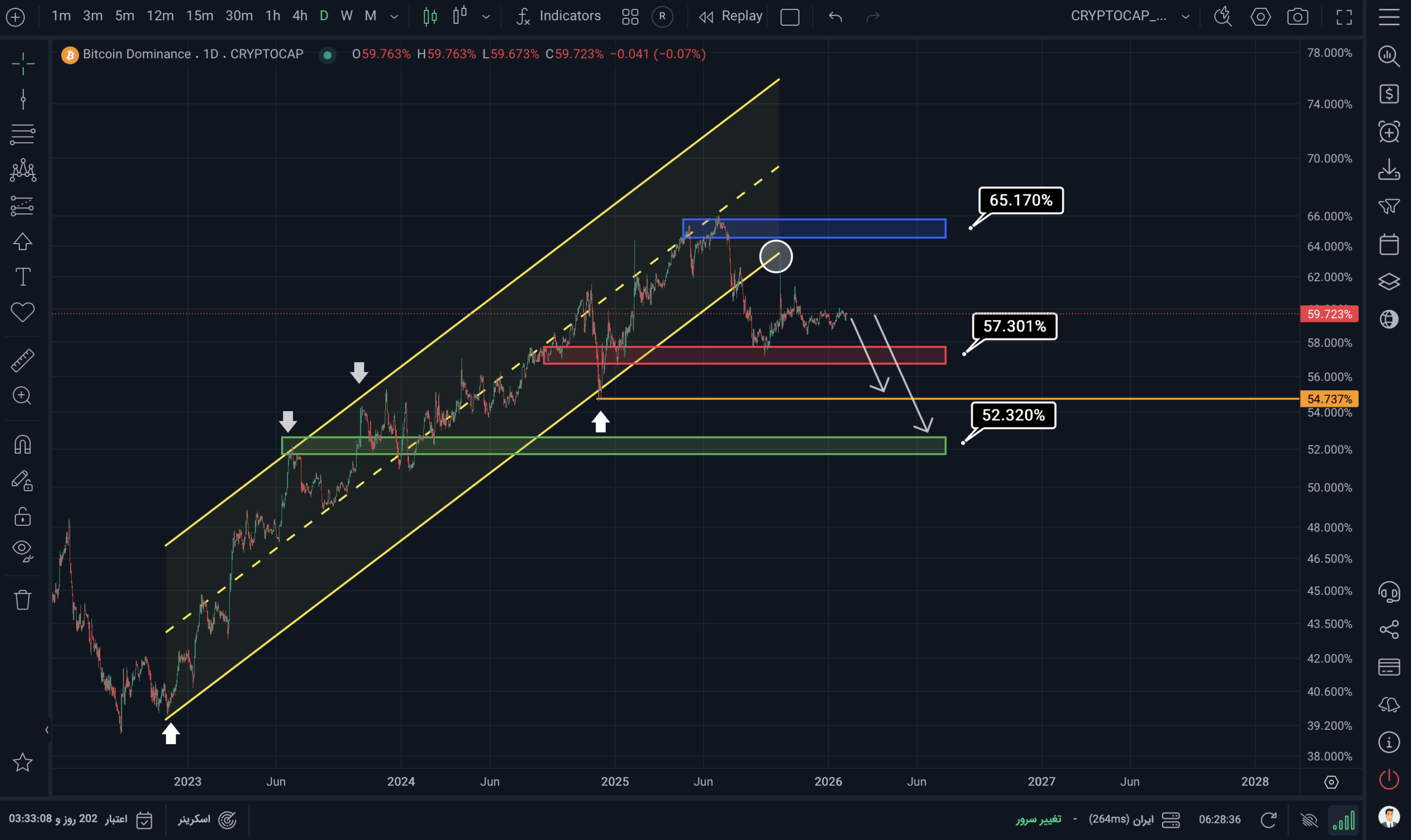The width and height of the screenshot is (1411, 840).
Task: Redo the last action
Action: [873, 17]
